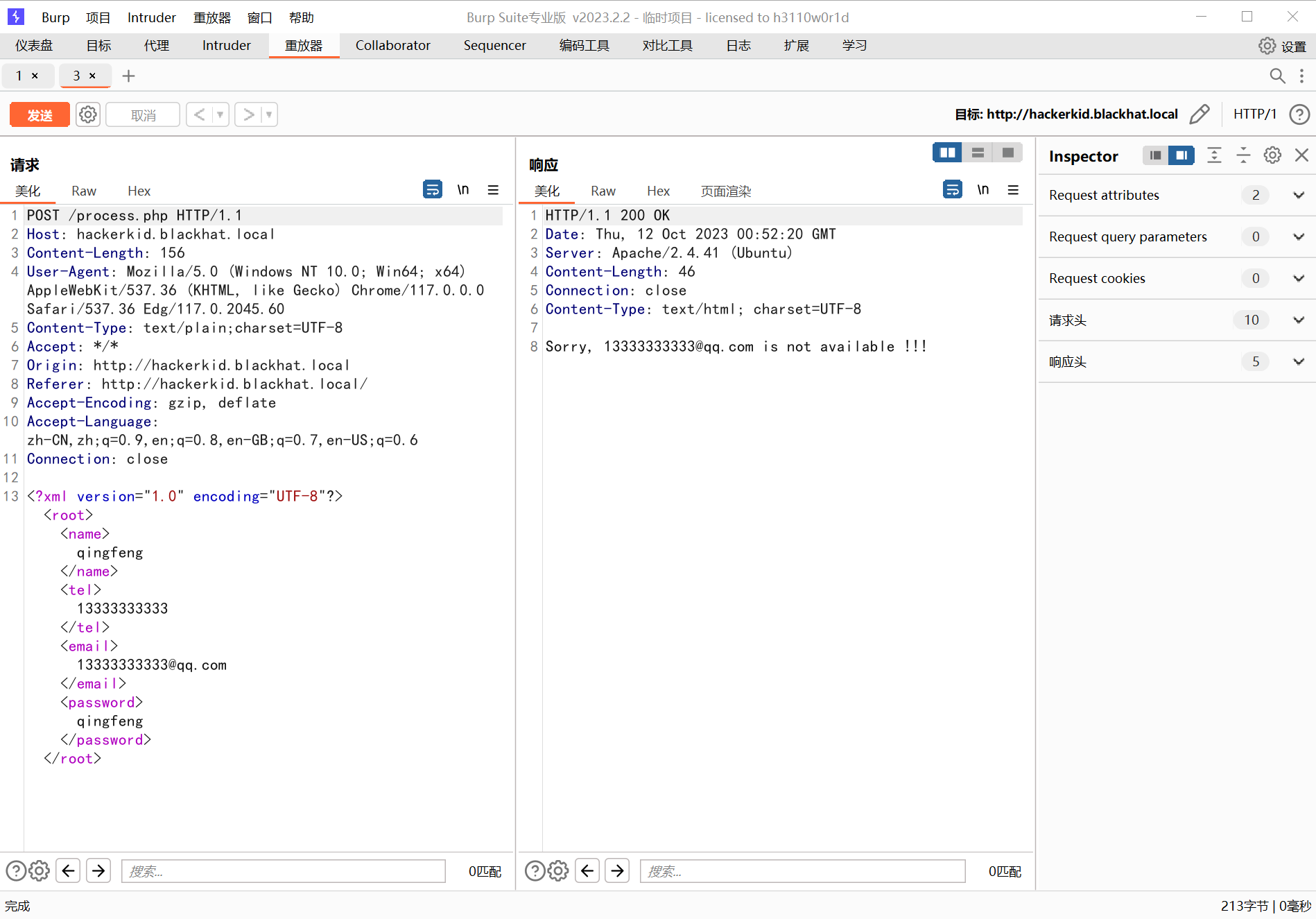The height and width of the screenshot is (919, 1316).
Task: Open request search settings gear
Action: [x=39, y=870]
